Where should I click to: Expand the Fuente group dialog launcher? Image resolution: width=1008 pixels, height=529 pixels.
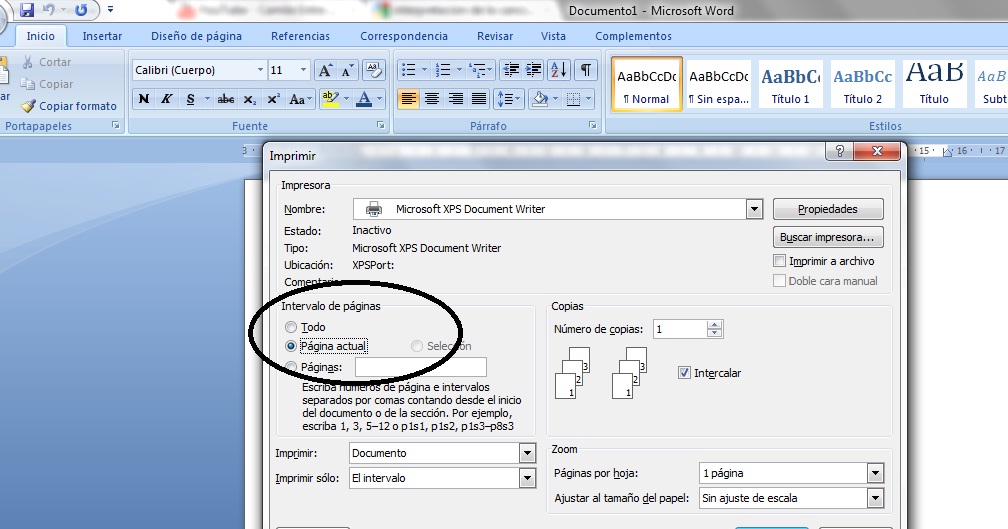[381, 125]
